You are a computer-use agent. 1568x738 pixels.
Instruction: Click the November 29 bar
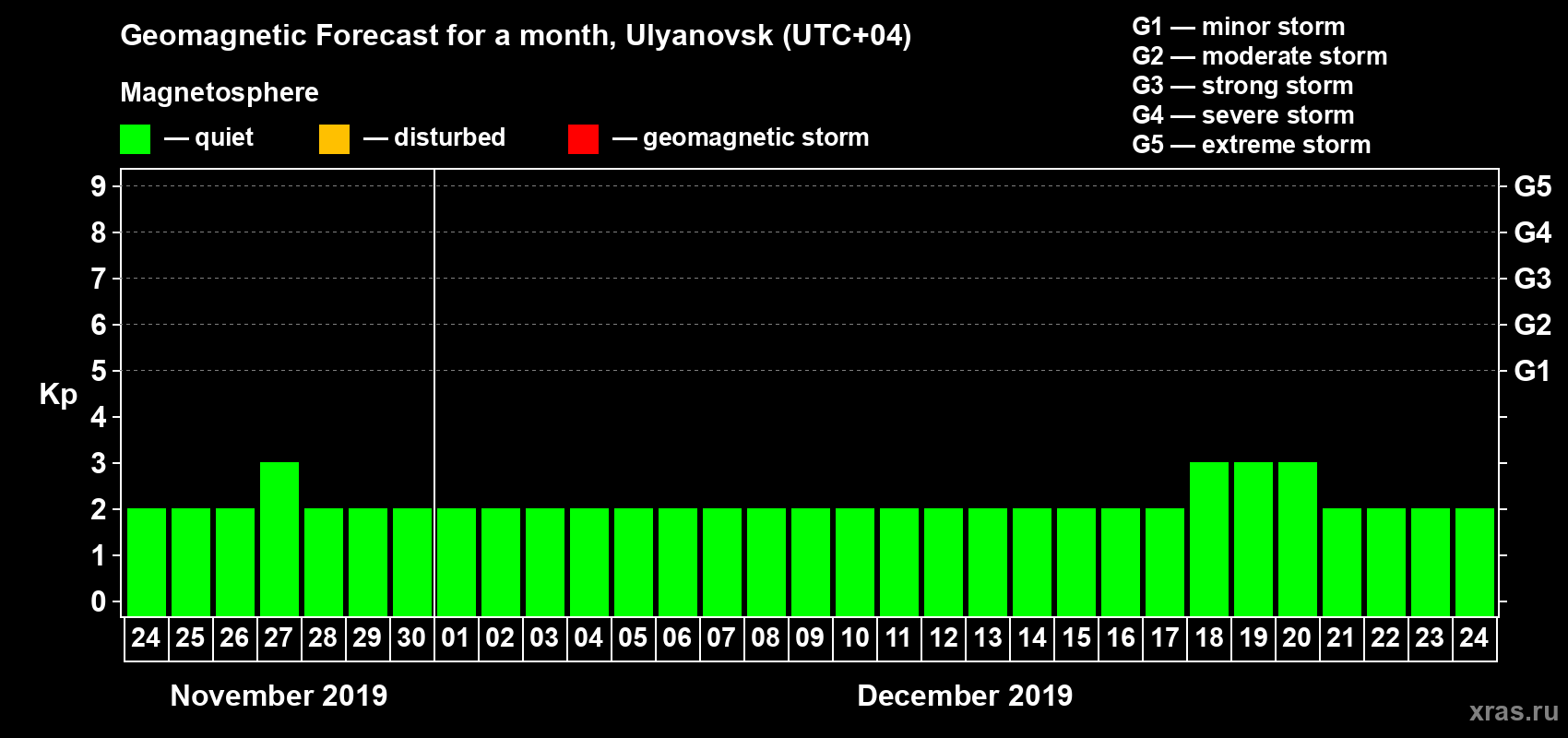click(x=368, y=562)
